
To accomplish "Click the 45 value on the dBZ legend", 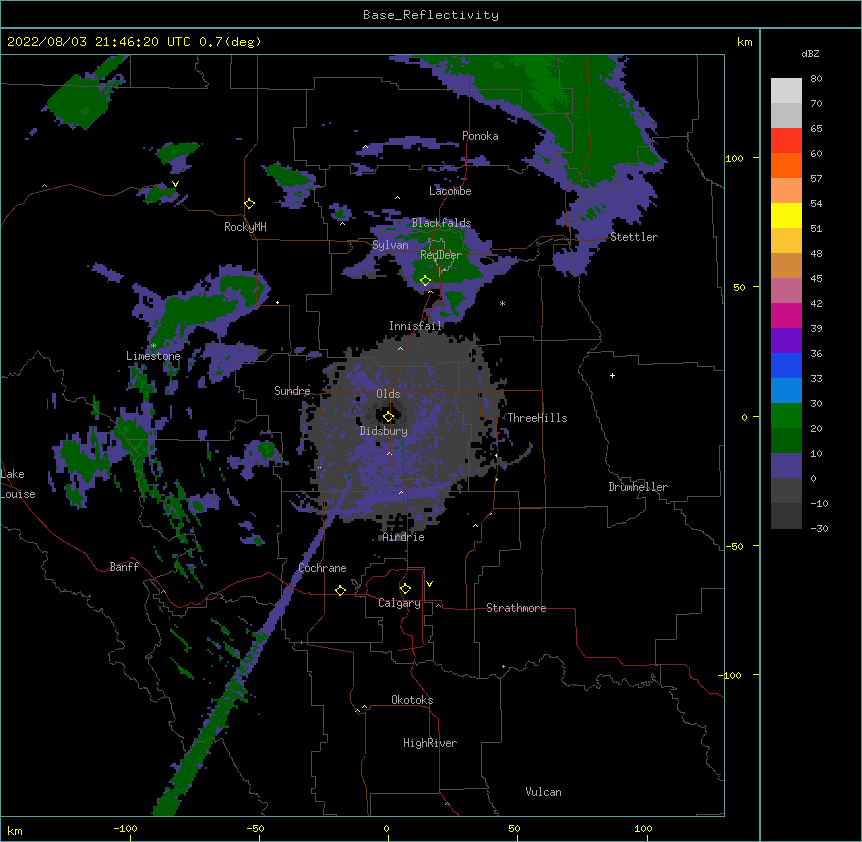I will pos(816,279).
